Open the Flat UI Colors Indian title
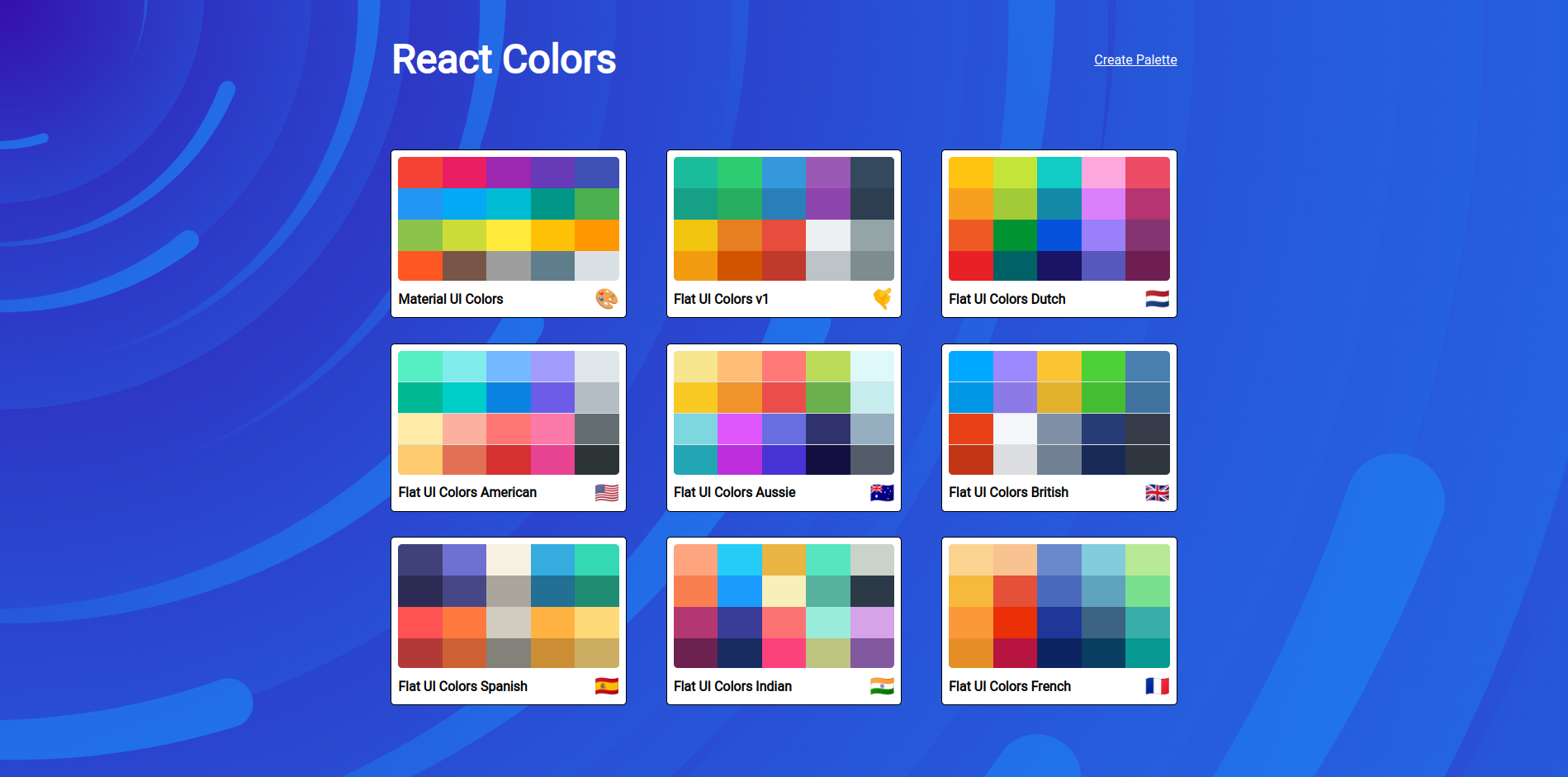 [x=733, y=686]
